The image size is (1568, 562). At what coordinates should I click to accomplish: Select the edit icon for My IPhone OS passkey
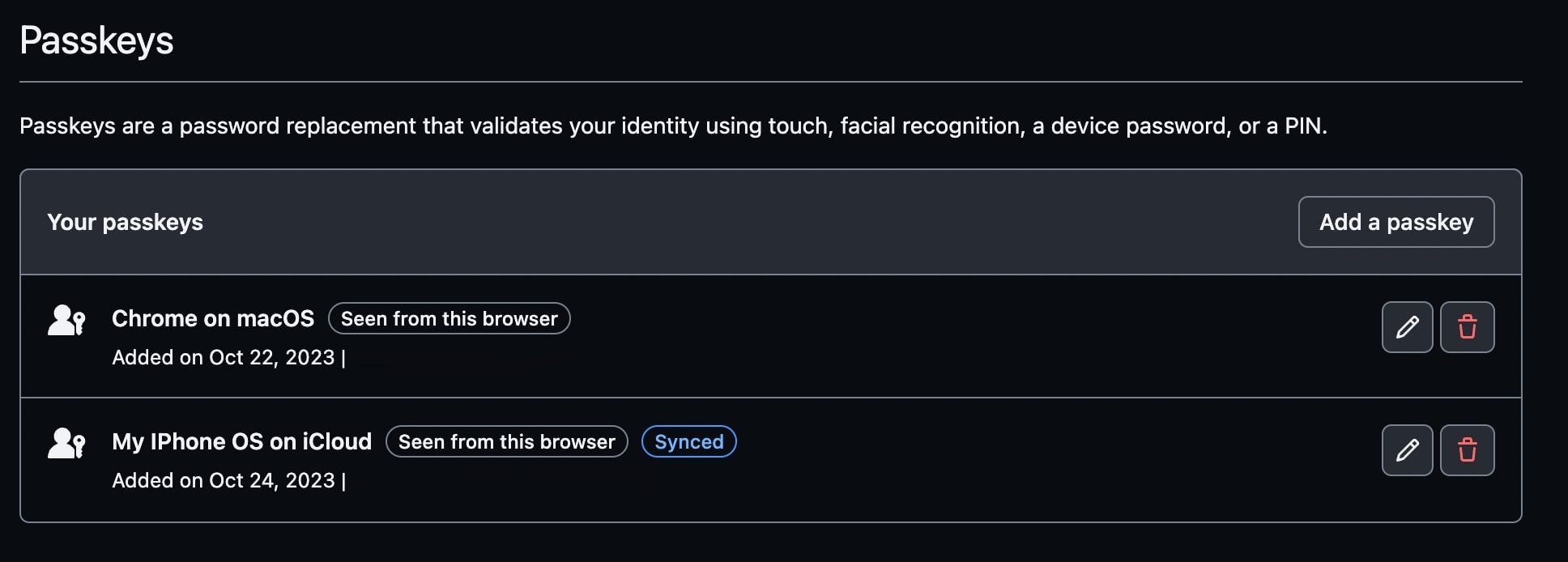click(x=1407, y=450)
